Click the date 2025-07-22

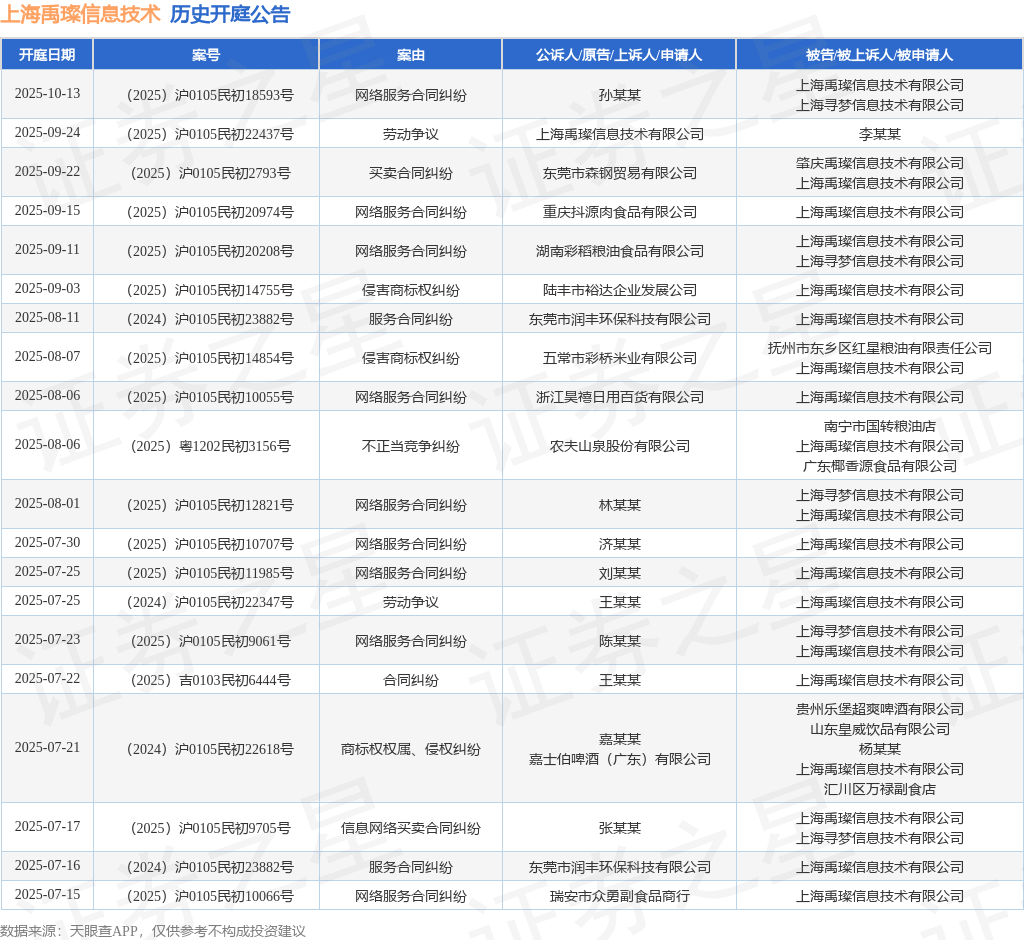47,678
